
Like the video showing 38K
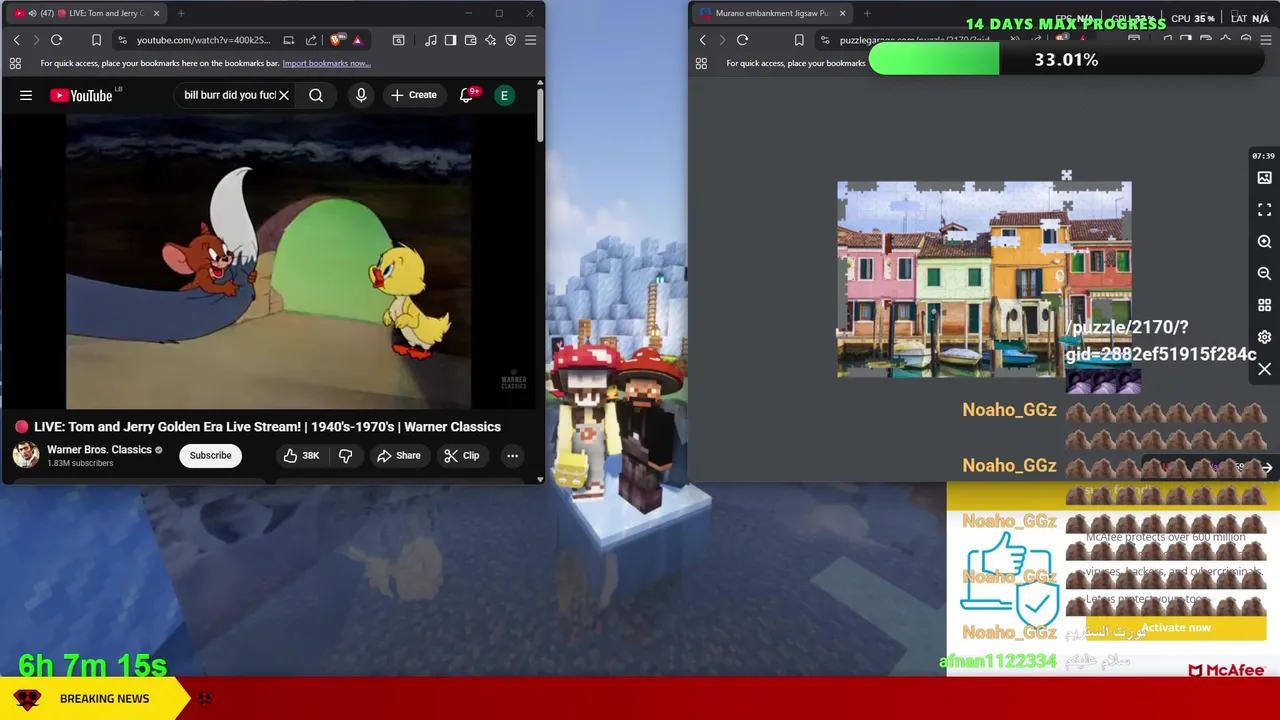coord(300,455)
